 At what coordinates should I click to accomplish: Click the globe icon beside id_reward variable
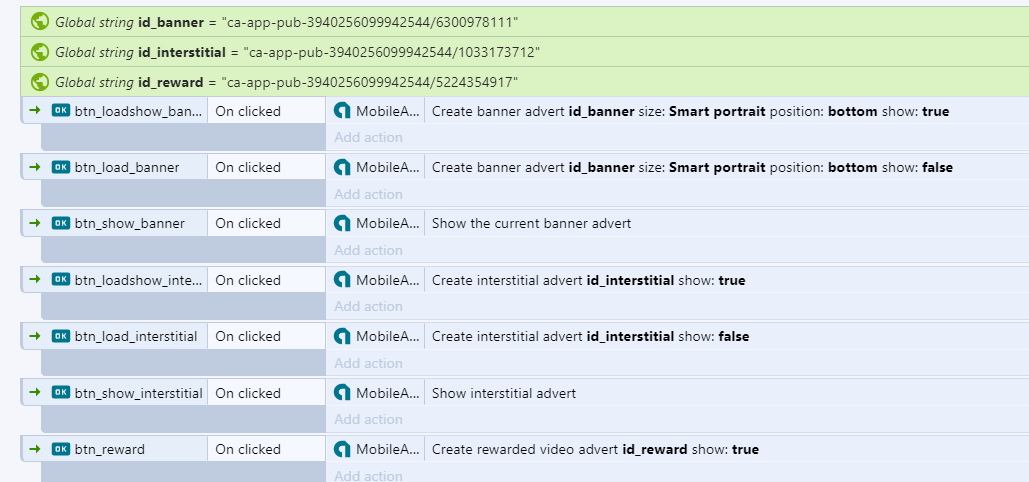pos(40,82)
